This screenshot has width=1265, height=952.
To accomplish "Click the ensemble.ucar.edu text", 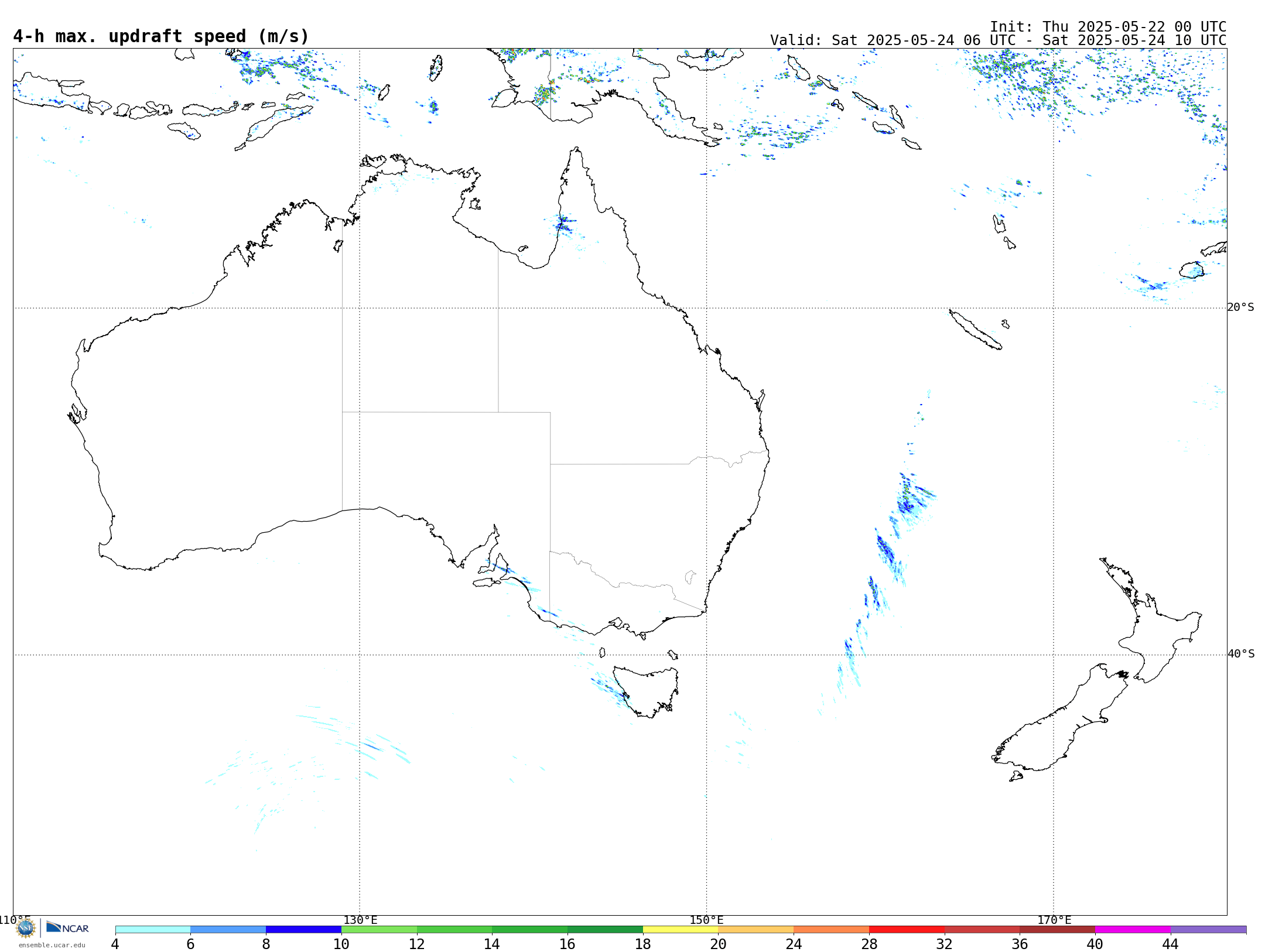I will (x=52, y=945).
